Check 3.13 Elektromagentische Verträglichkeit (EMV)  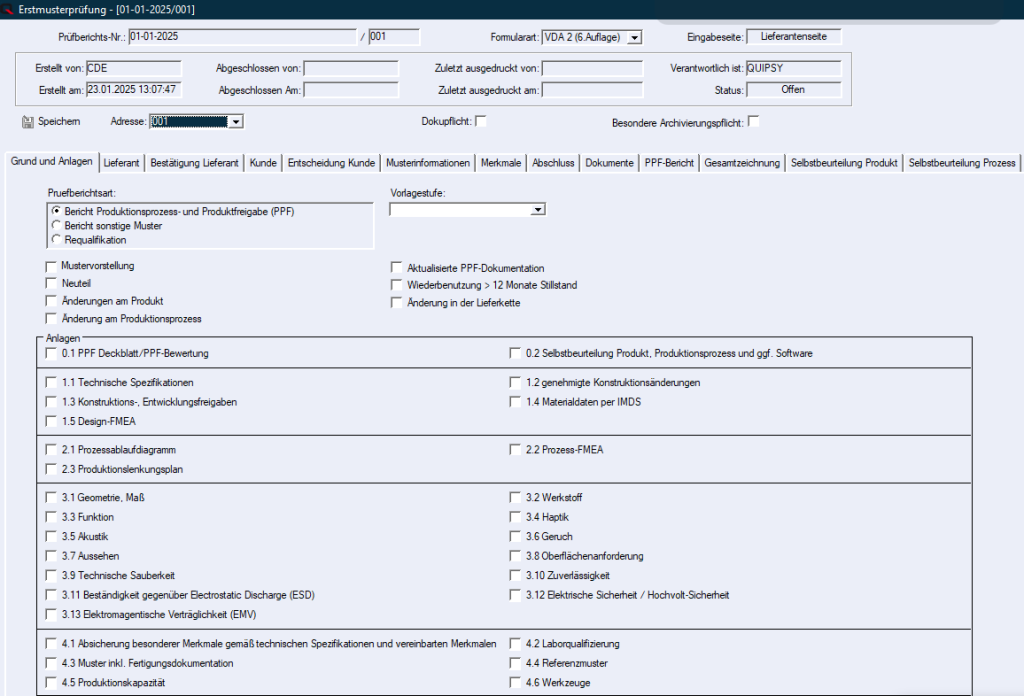pyautogui.click(x=51, y=614)
